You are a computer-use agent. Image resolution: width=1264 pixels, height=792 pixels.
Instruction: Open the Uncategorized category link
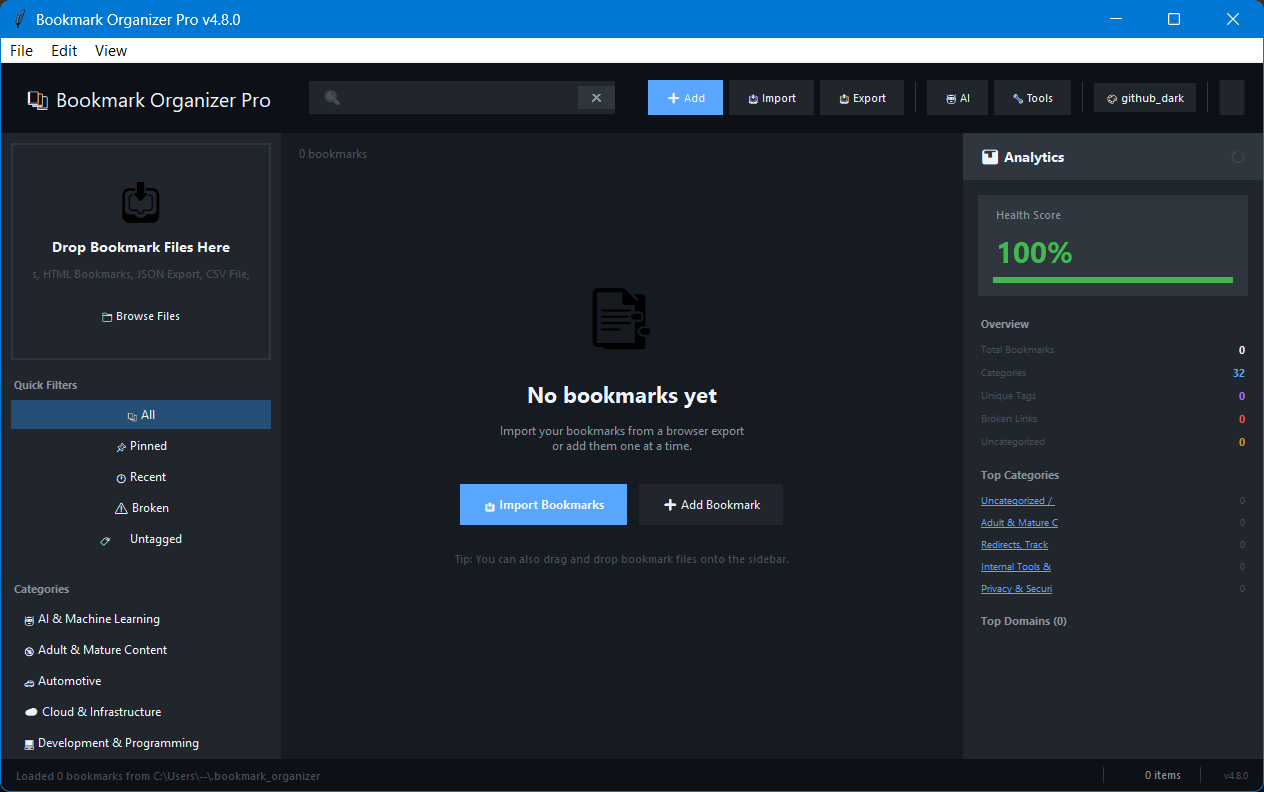click(1016, 500)
